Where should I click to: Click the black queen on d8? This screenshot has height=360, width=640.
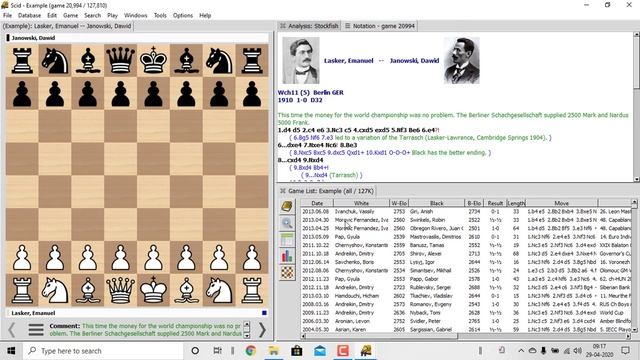120,60
